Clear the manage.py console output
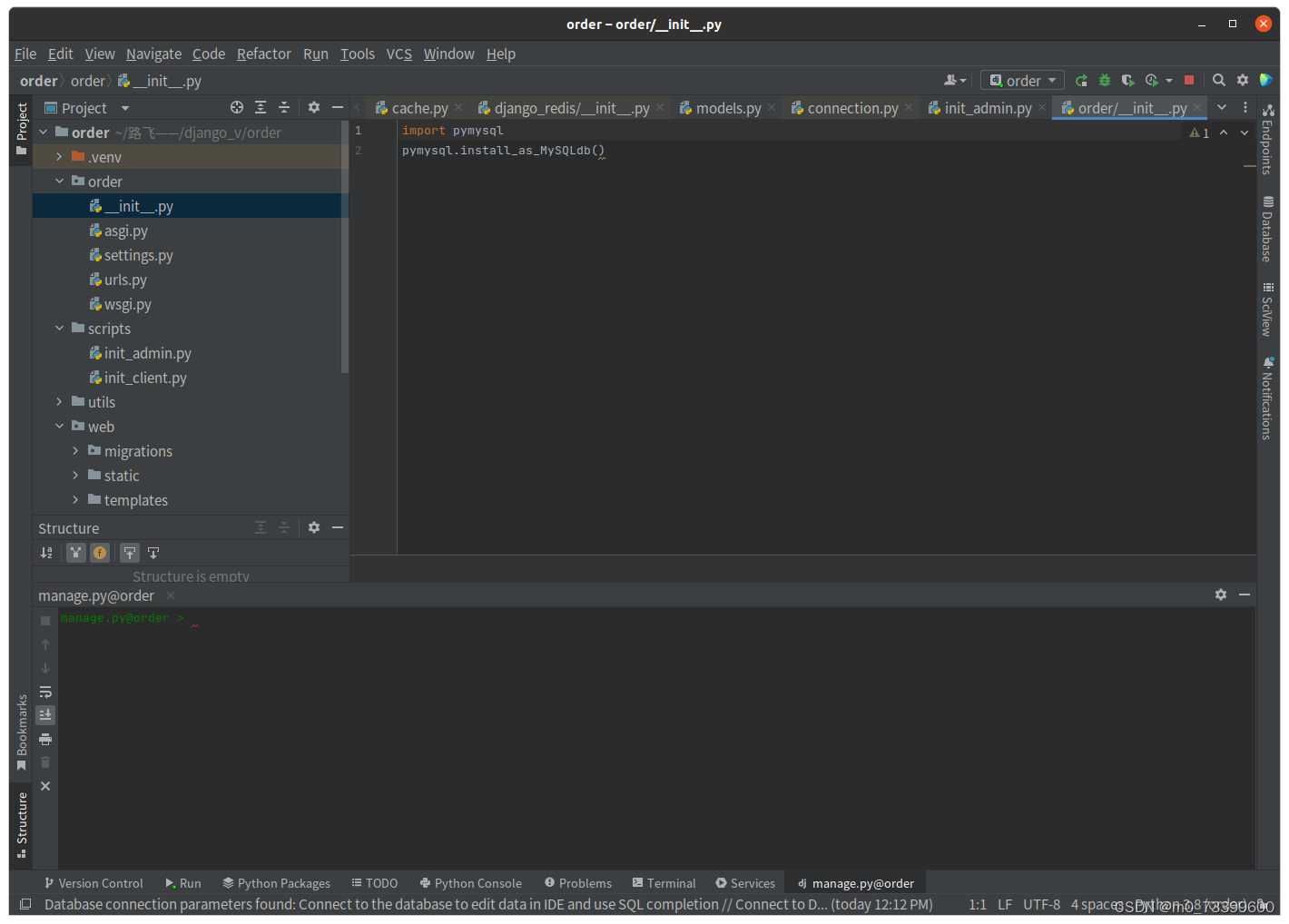Viewport: 1289px width, 924px height. (x=44, y=762)
